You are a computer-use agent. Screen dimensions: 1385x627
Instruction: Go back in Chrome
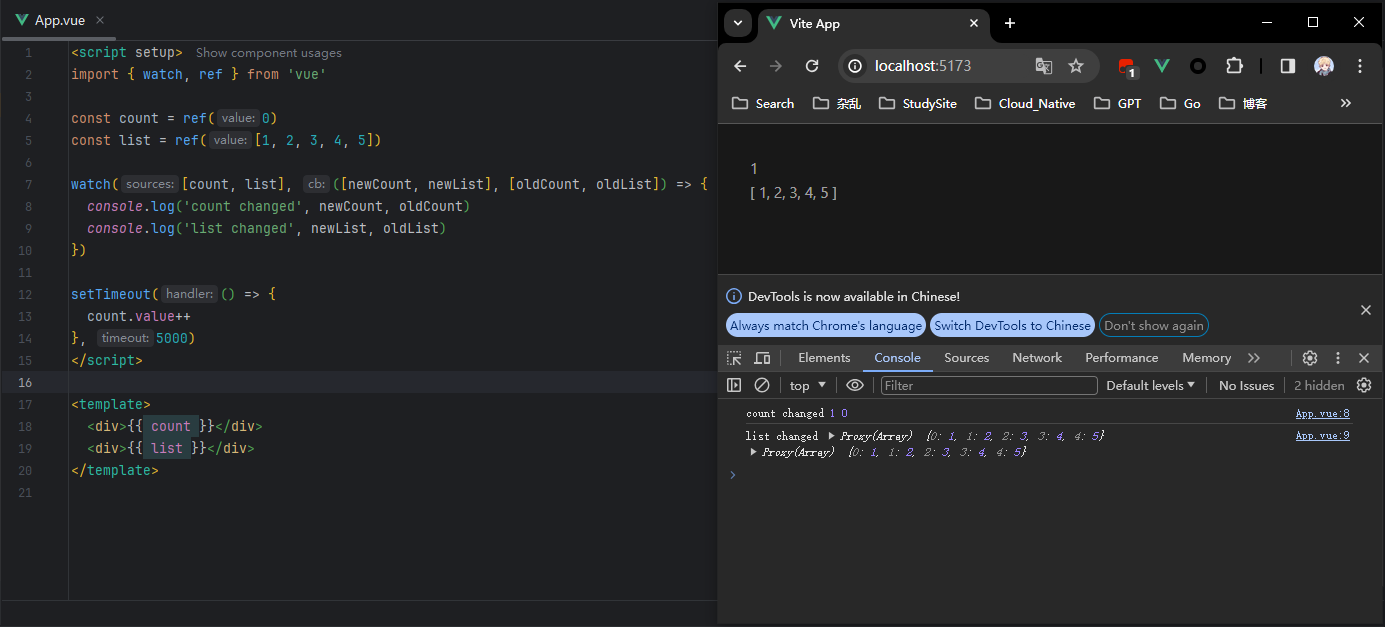(740, 66)
